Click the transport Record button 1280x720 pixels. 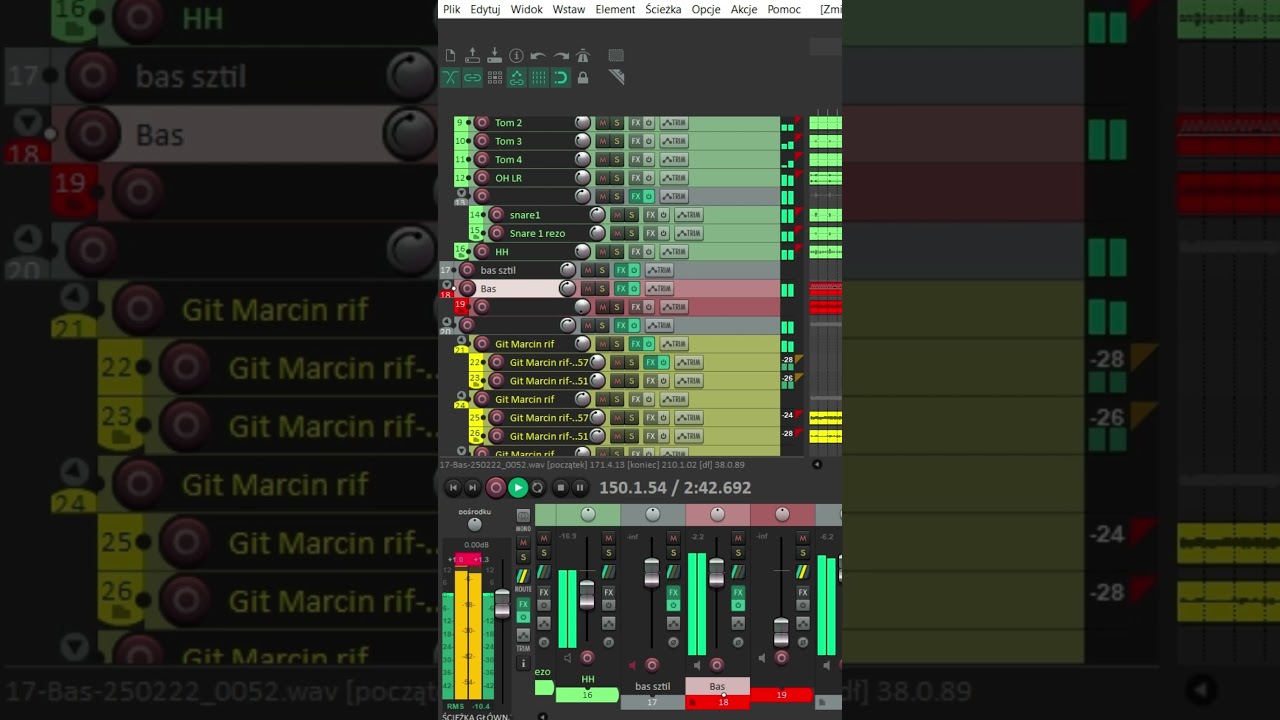(495, 488)
